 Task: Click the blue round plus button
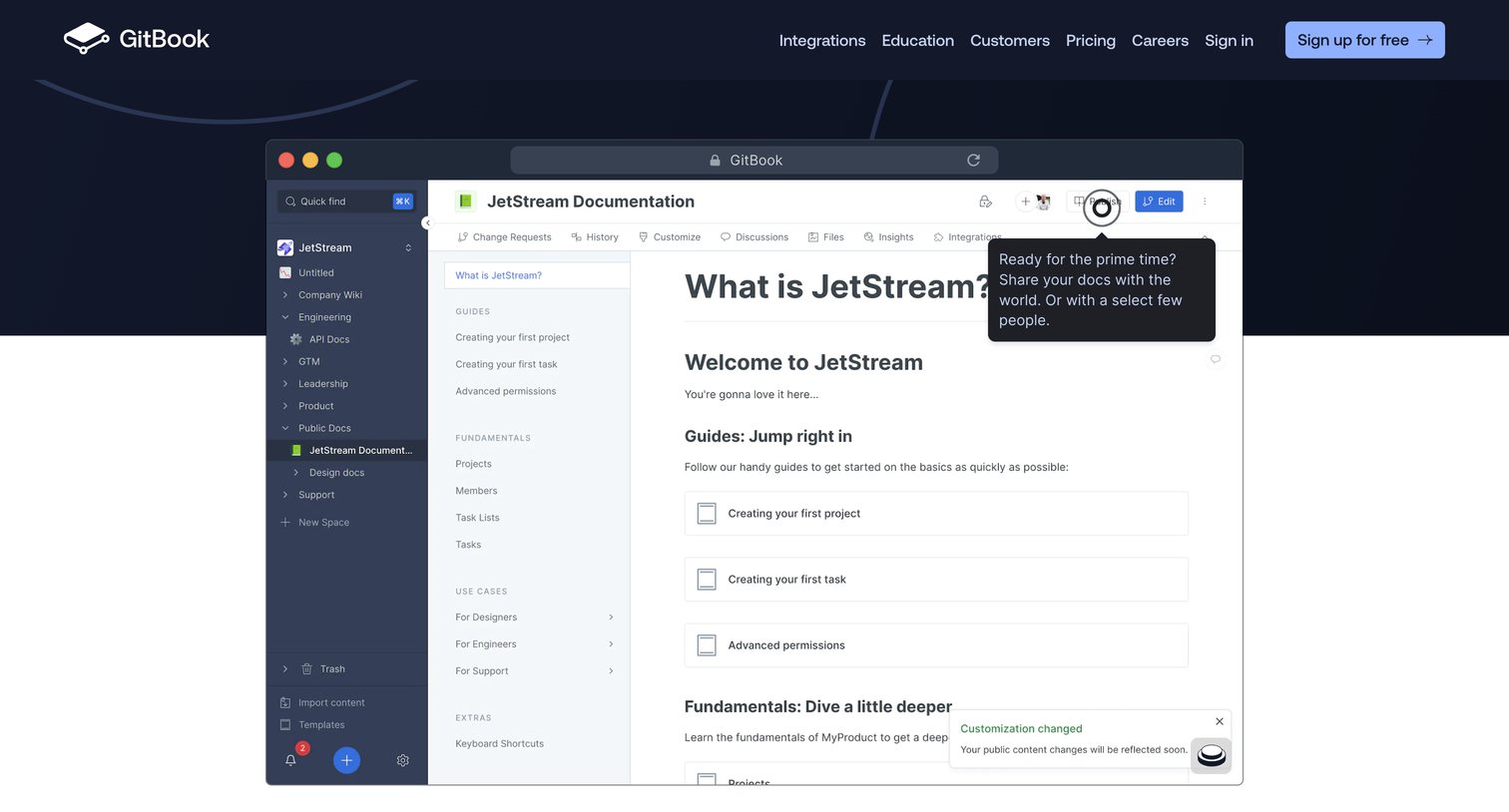(346, 760)
